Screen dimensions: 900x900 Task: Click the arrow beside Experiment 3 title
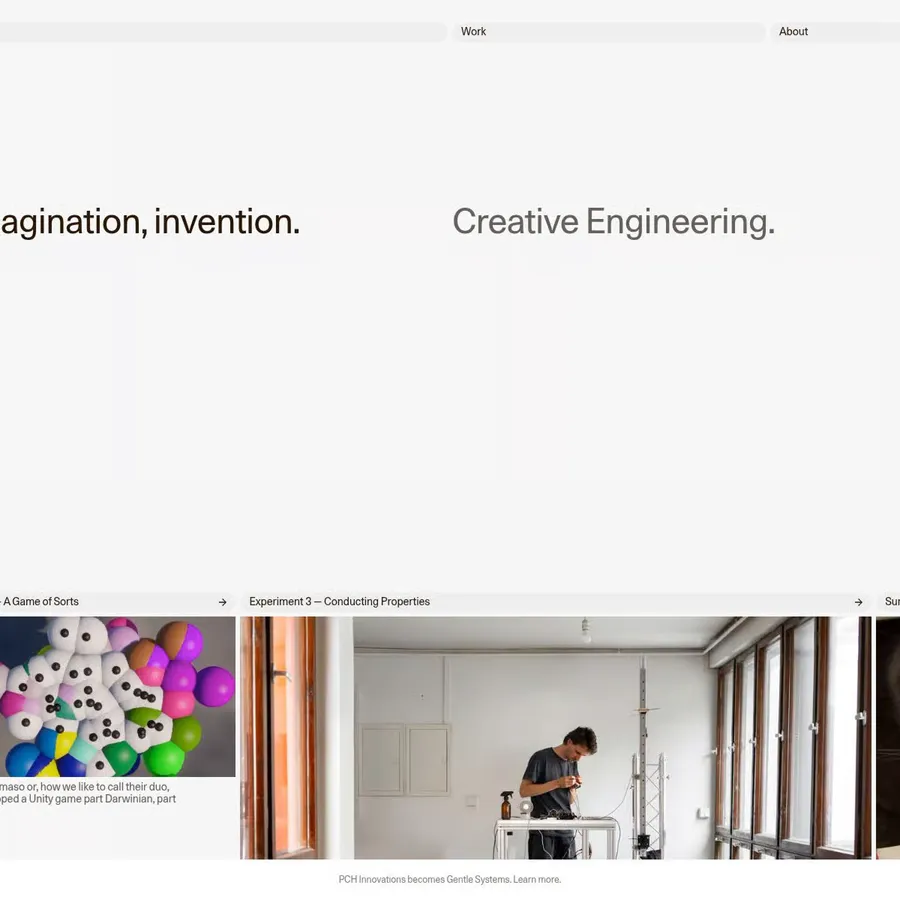click(858, 602)
